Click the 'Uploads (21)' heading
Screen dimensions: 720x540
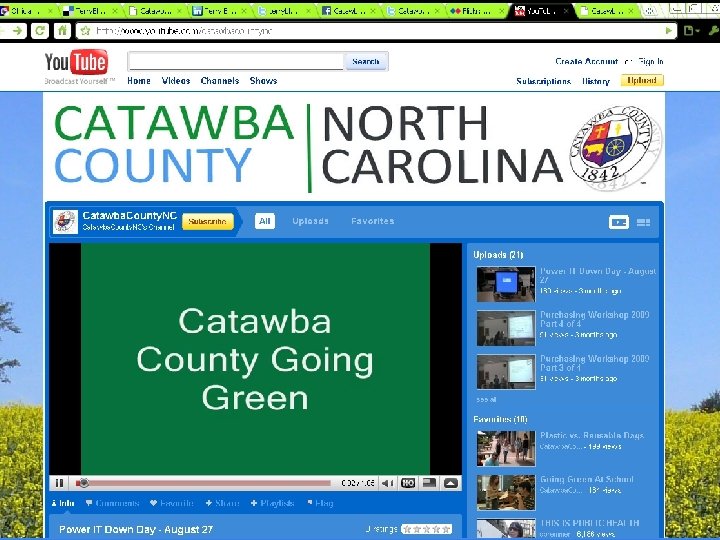coord(498,255)
